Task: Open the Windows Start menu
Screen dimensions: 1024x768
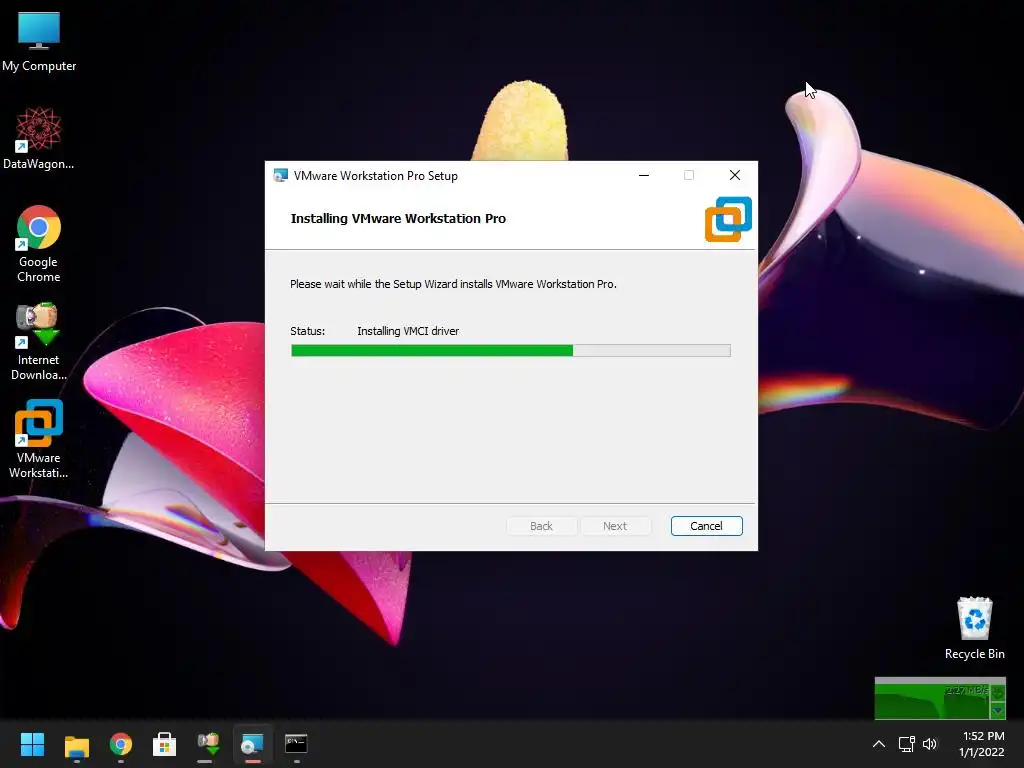Action: [x=32, y=744]
